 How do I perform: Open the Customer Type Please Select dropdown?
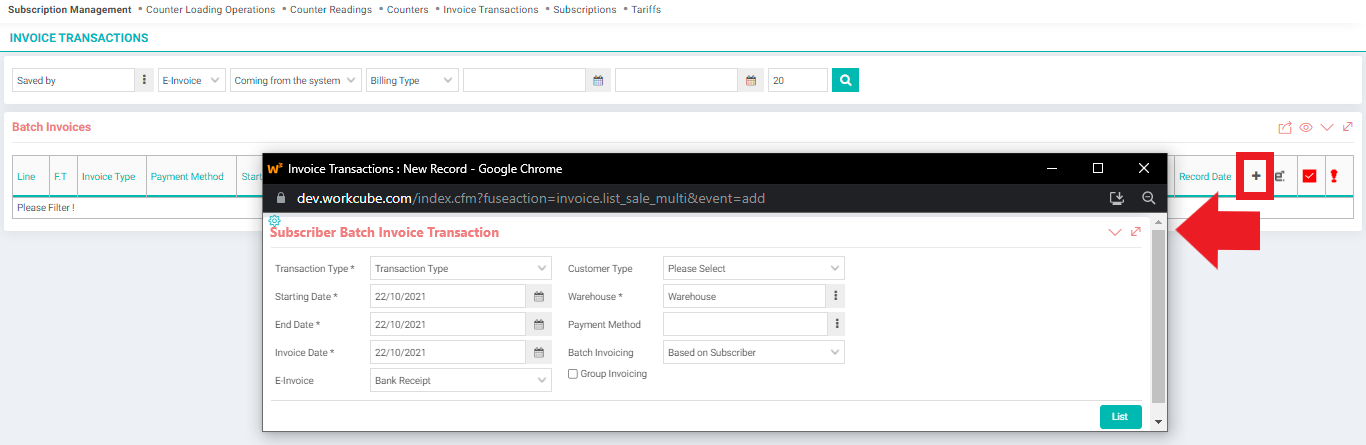(754, 268)
